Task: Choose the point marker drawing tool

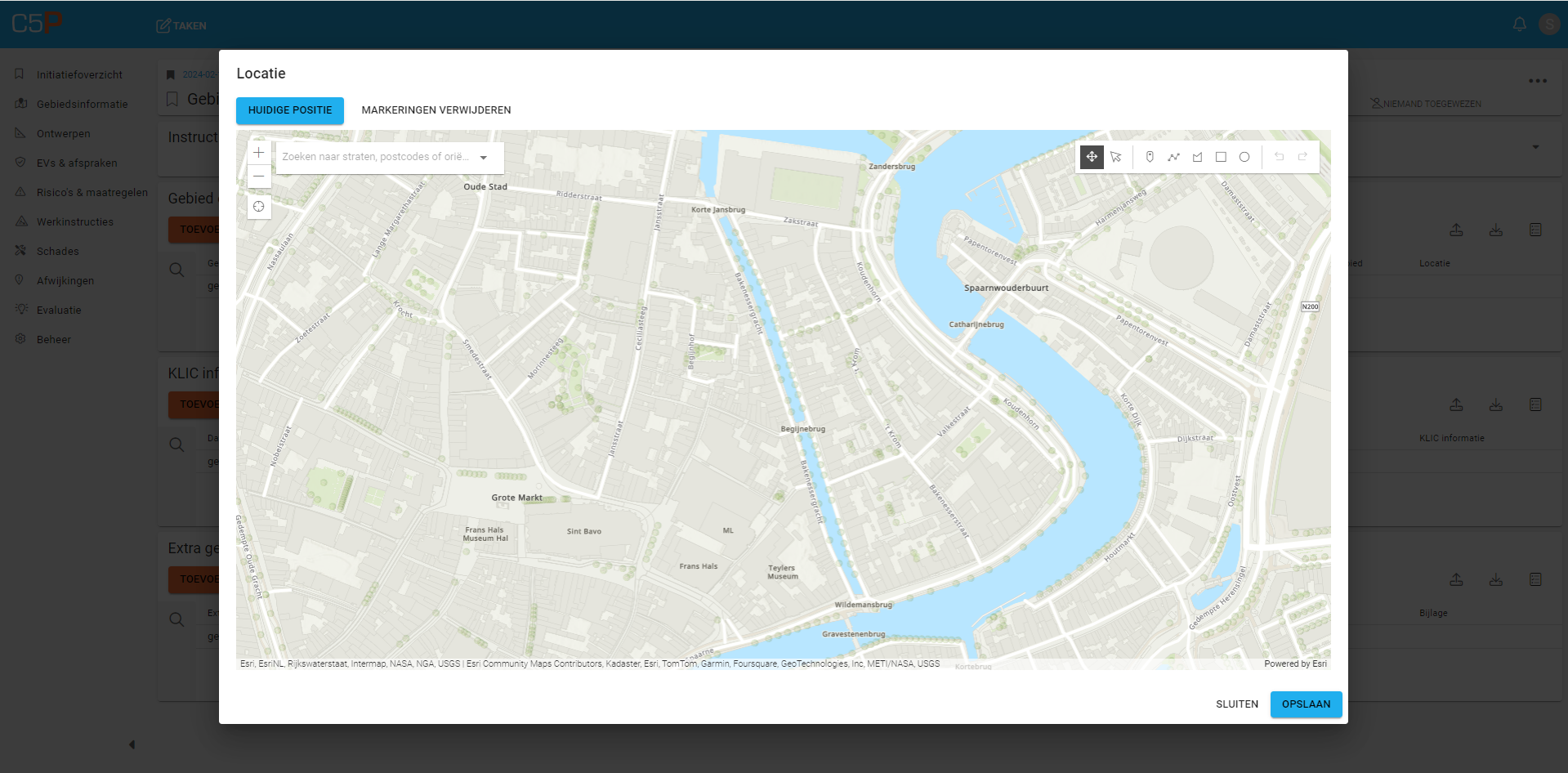Action: 1150,157
